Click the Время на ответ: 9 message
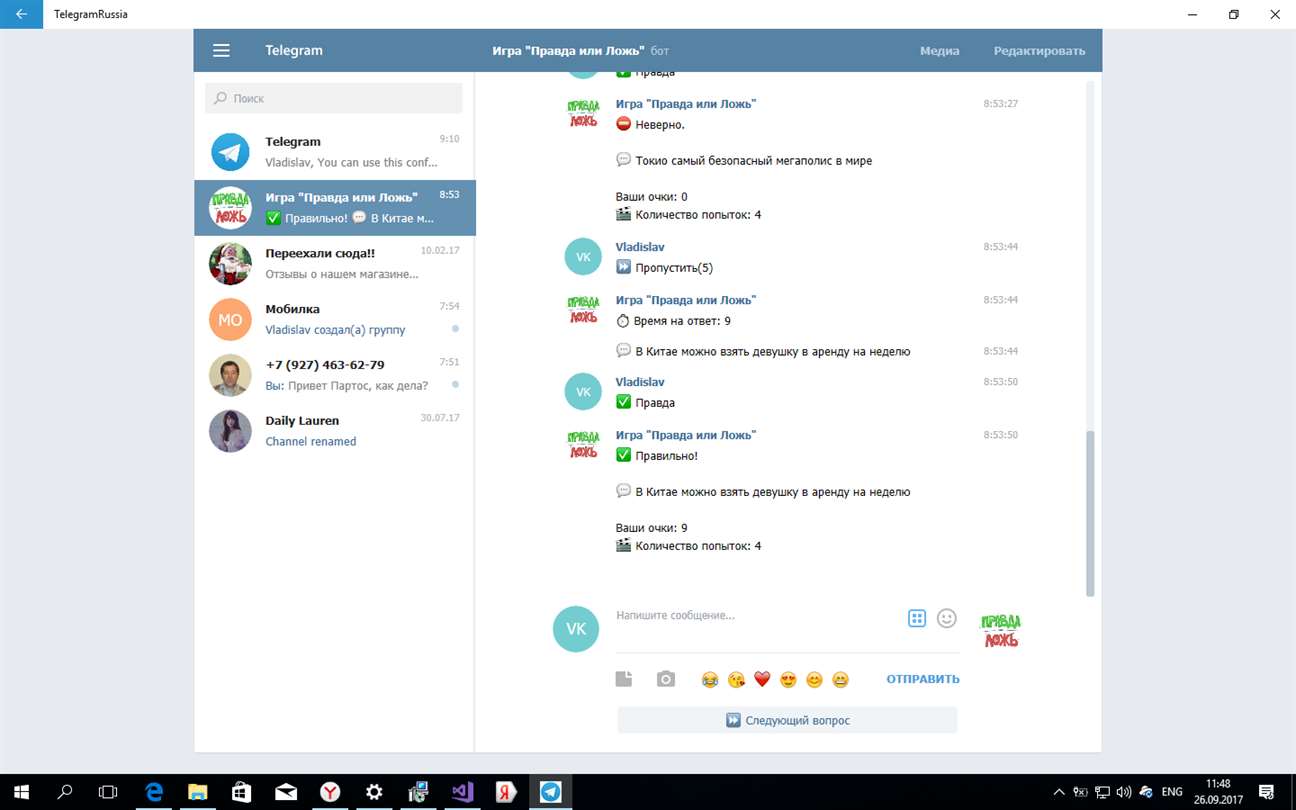The width and height of the screenshot is (1296, 810). 673,321
